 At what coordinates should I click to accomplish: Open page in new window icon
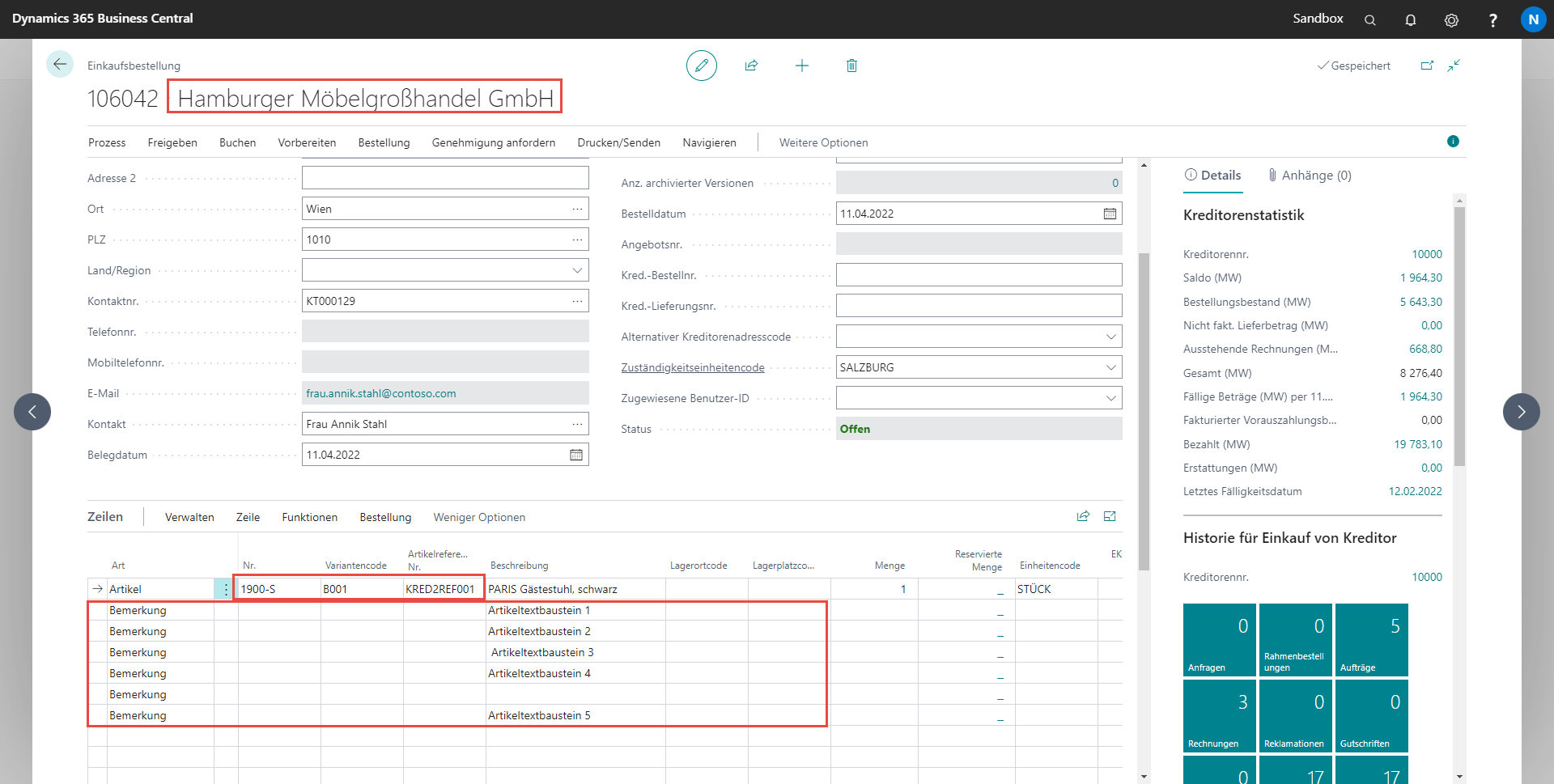[1427, 66]
